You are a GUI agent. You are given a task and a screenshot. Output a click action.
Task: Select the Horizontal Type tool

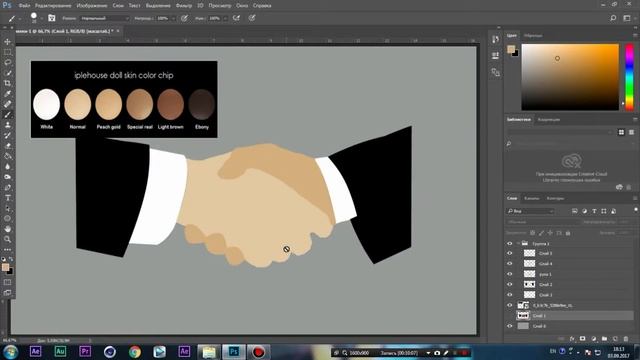click(7, 198)
